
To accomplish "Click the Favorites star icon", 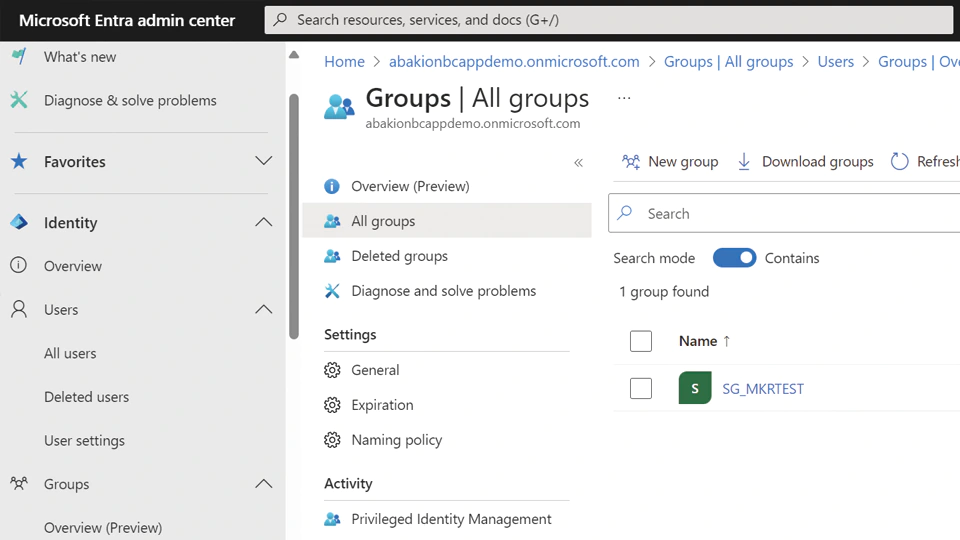I will click(19, 161).
